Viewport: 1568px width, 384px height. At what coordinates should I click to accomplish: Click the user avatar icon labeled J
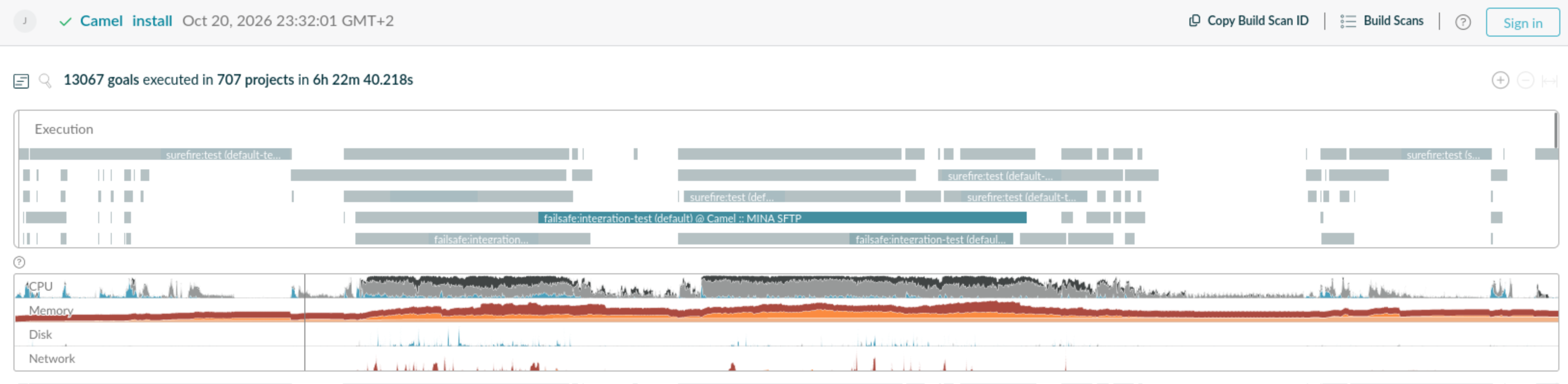click(25, 21)
